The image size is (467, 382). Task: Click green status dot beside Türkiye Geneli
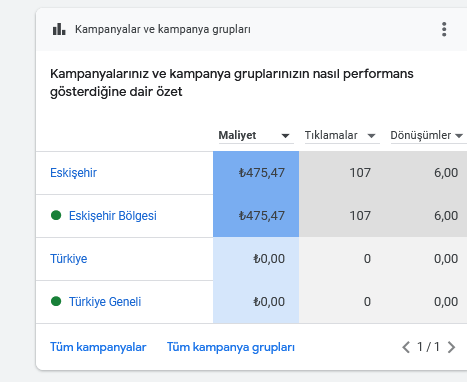(x=56, y=301)
